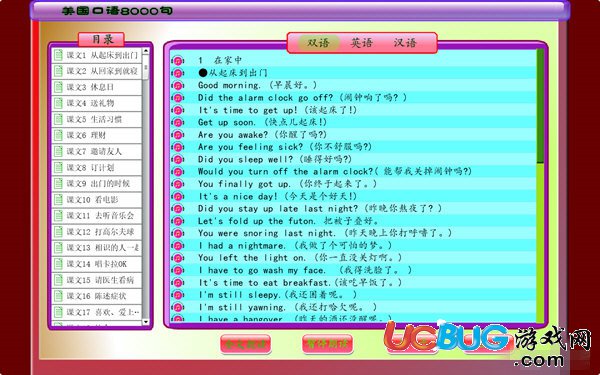600x375 pixels.
Task: Click speaker icon beside "I'm still yawning."
Action: point(178,307)
